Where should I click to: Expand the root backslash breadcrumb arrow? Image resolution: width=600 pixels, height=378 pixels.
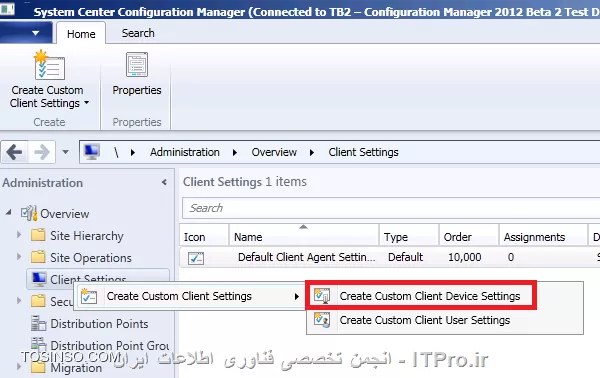133,152
